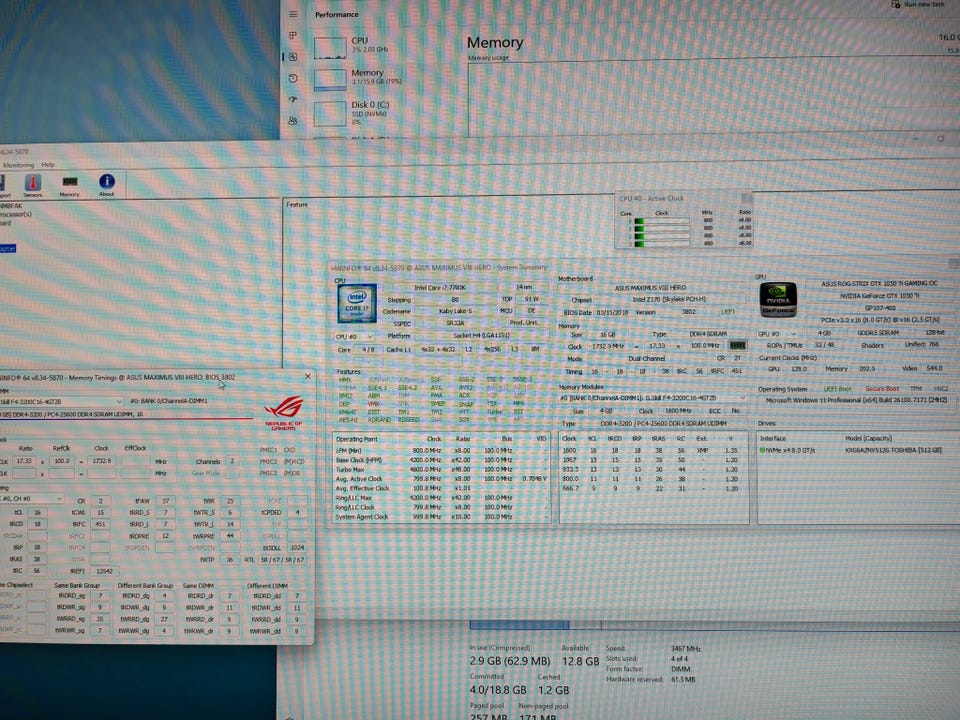Click the tWRPRE value 44
This screenshot has height=720, width=960.
point(230,536)
